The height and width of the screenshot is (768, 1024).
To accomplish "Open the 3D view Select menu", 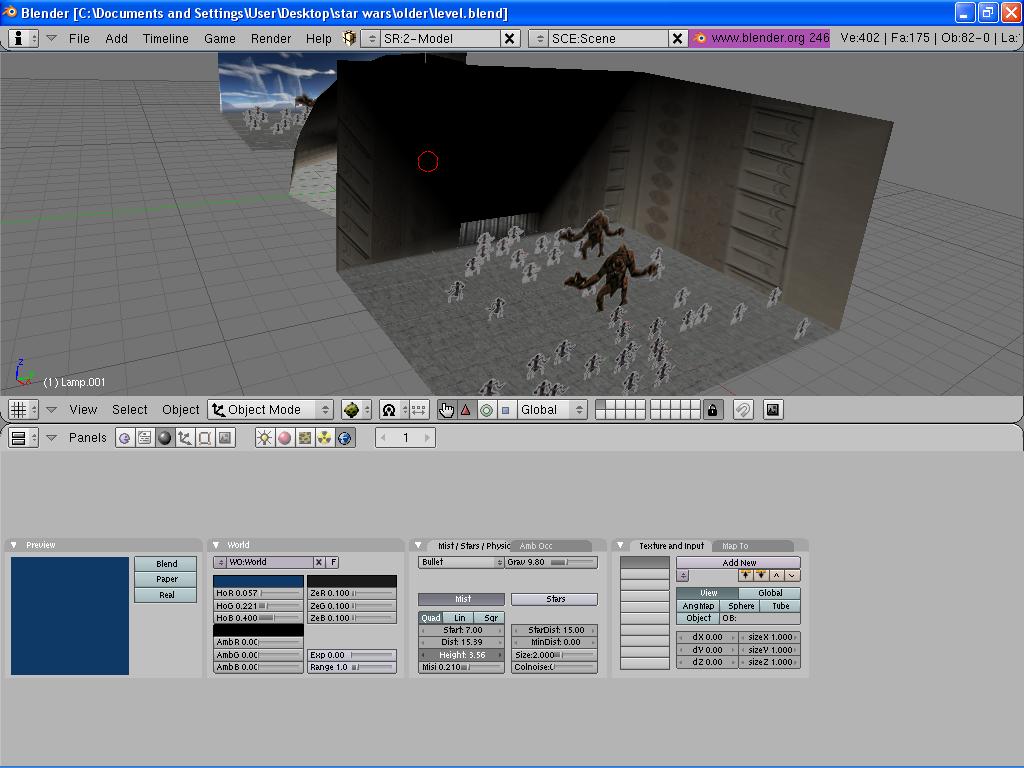I will coord(129,410).
